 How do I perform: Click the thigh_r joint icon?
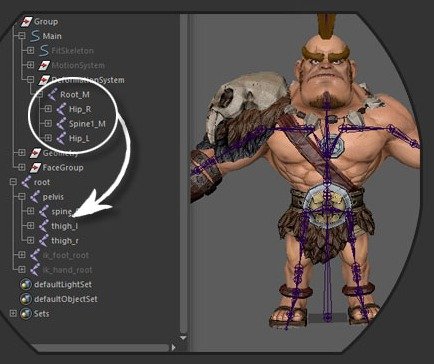point(44,240)
